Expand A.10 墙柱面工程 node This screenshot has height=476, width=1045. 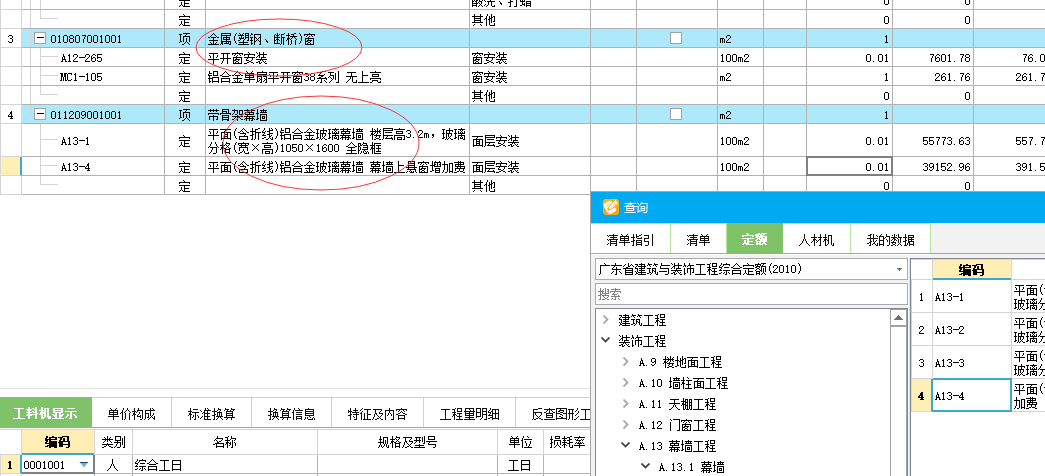click(x=625, y=383)
